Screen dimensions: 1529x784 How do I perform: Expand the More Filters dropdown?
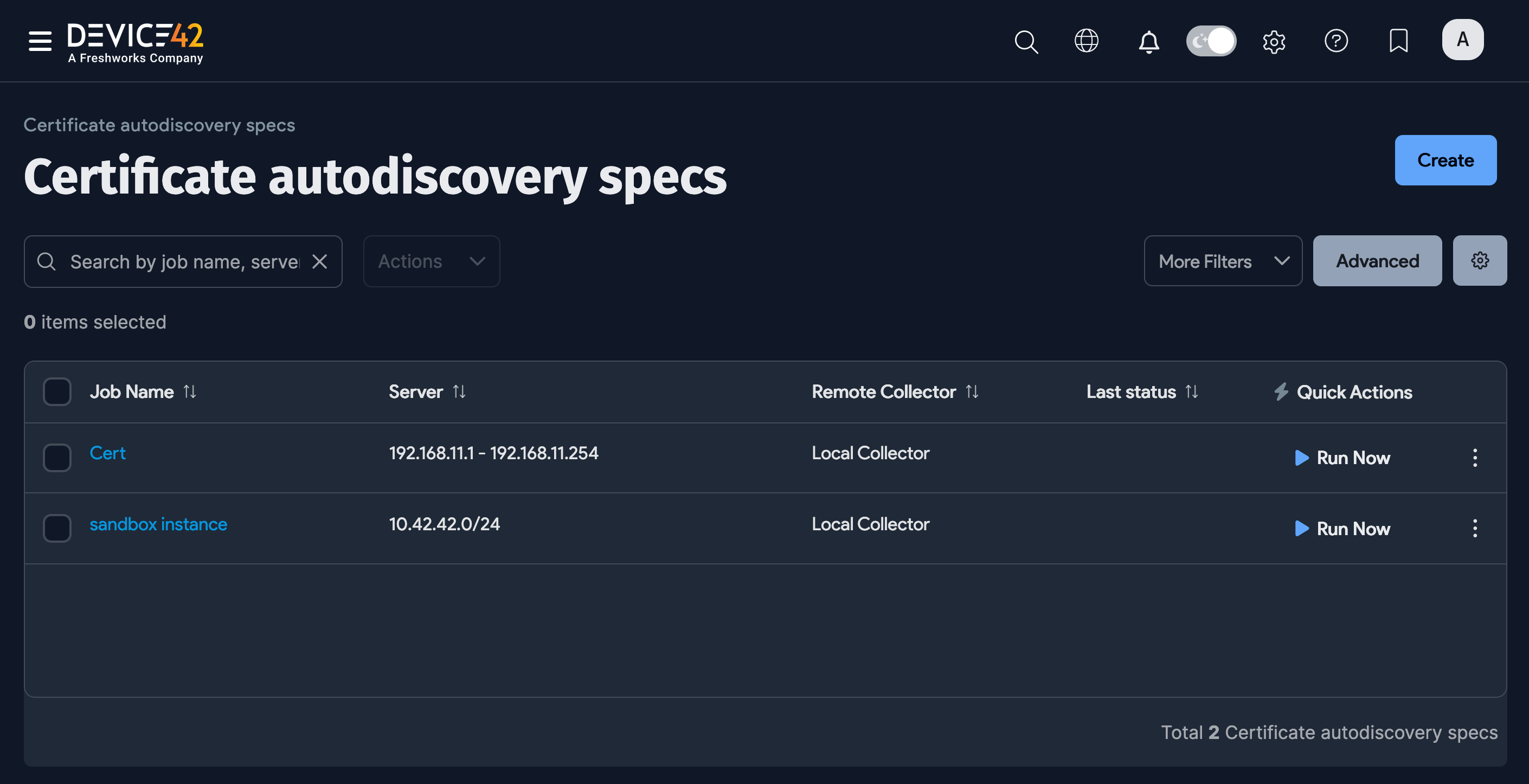pos(1223,261)
